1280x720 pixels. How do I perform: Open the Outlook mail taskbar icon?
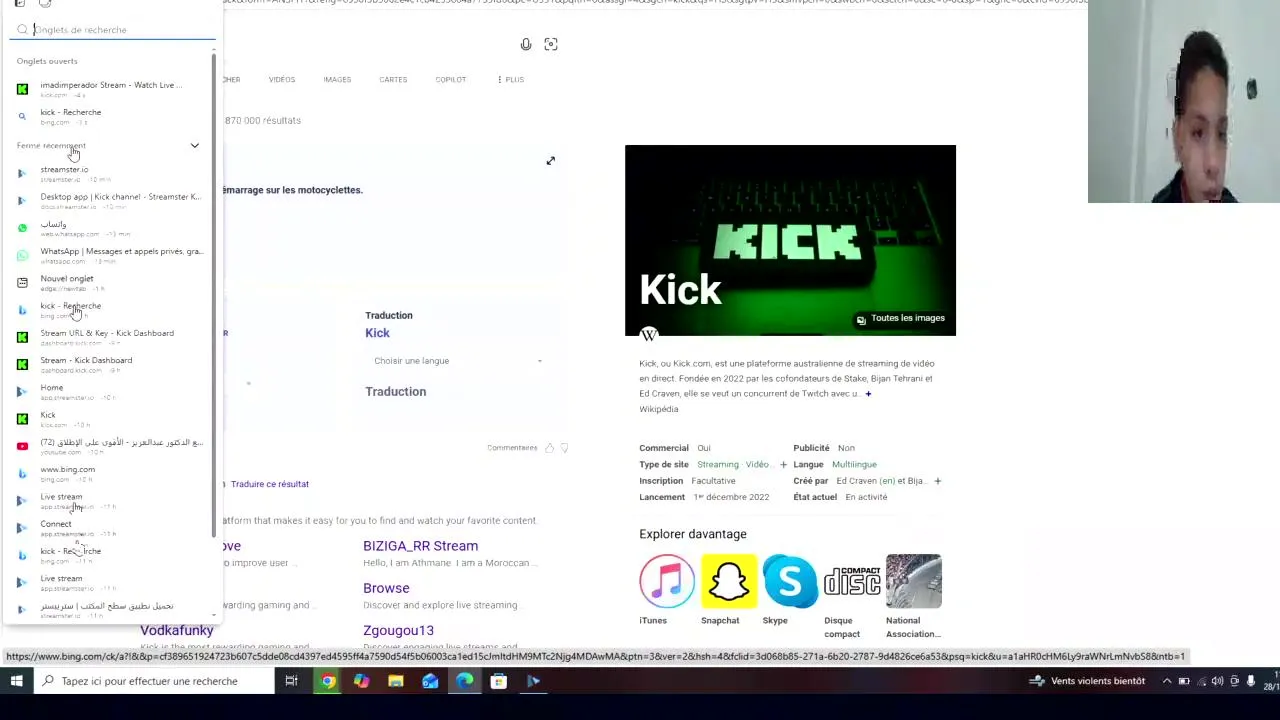tap(430, 681)
